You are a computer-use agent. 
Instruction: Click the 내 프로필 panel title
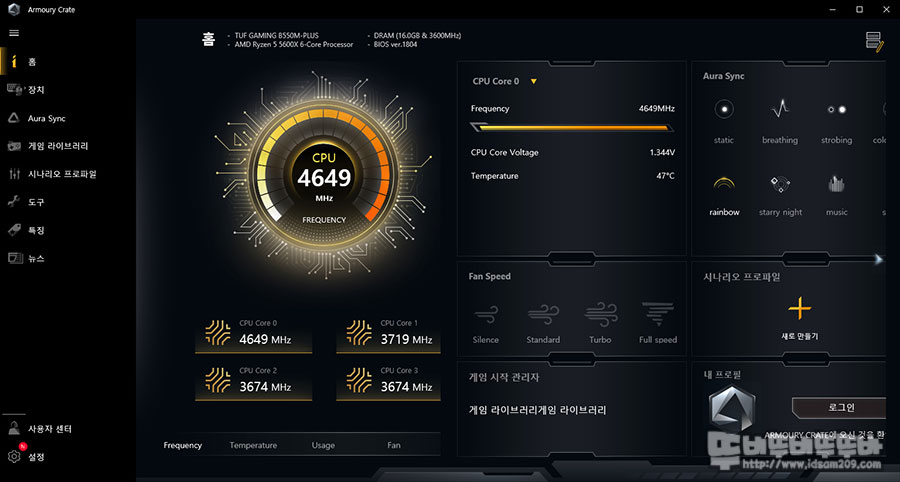coord(722,375)
